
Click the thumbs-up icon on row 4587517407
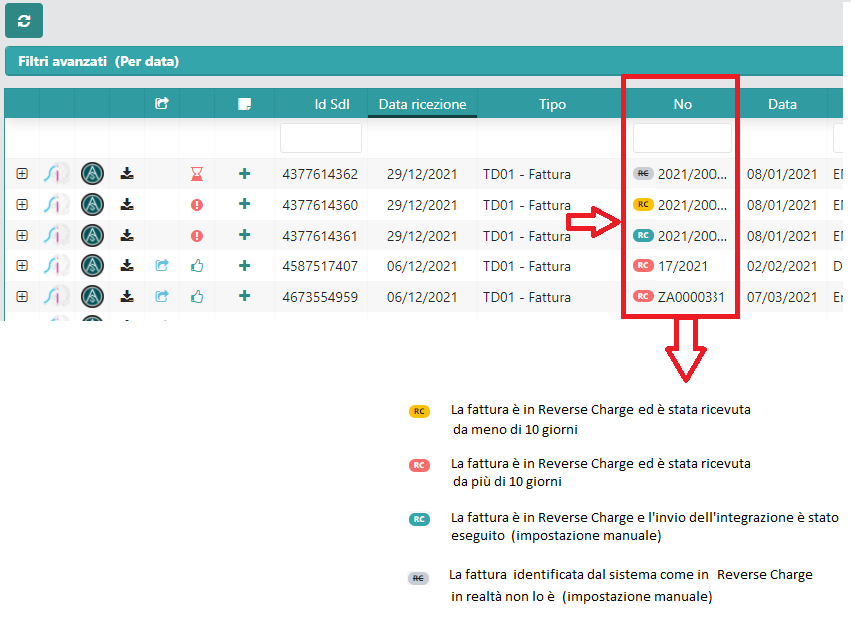[x=197, y=266]
